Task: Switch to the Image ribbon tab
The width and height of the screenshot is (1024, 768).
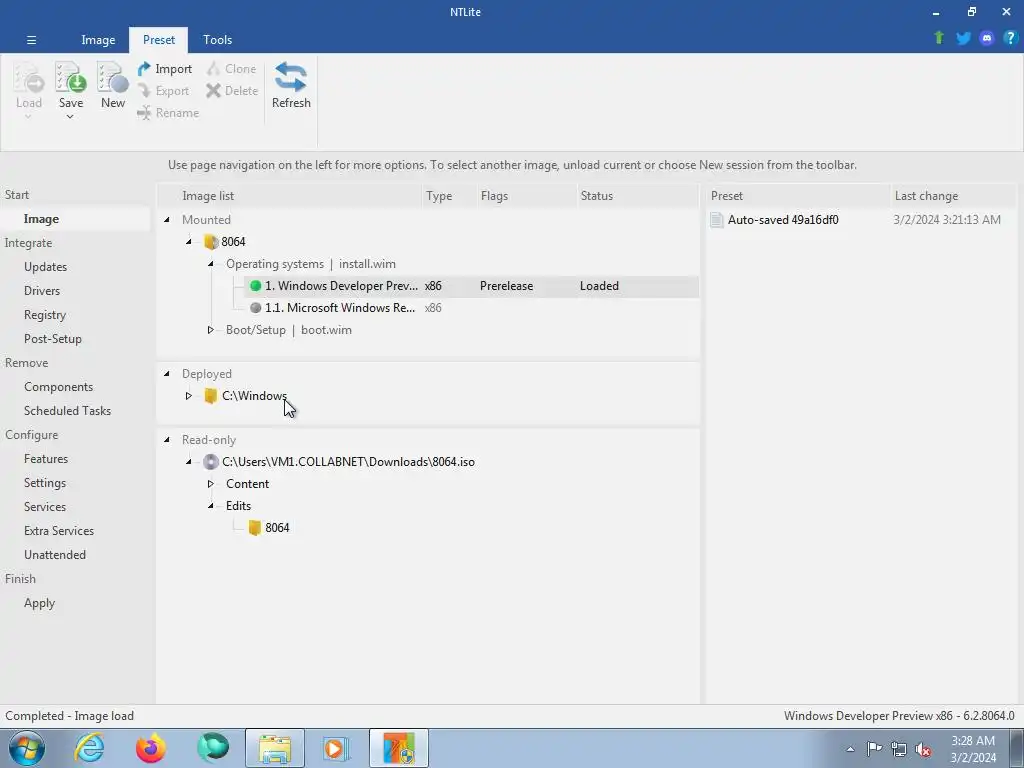Action: coord(98,40)
